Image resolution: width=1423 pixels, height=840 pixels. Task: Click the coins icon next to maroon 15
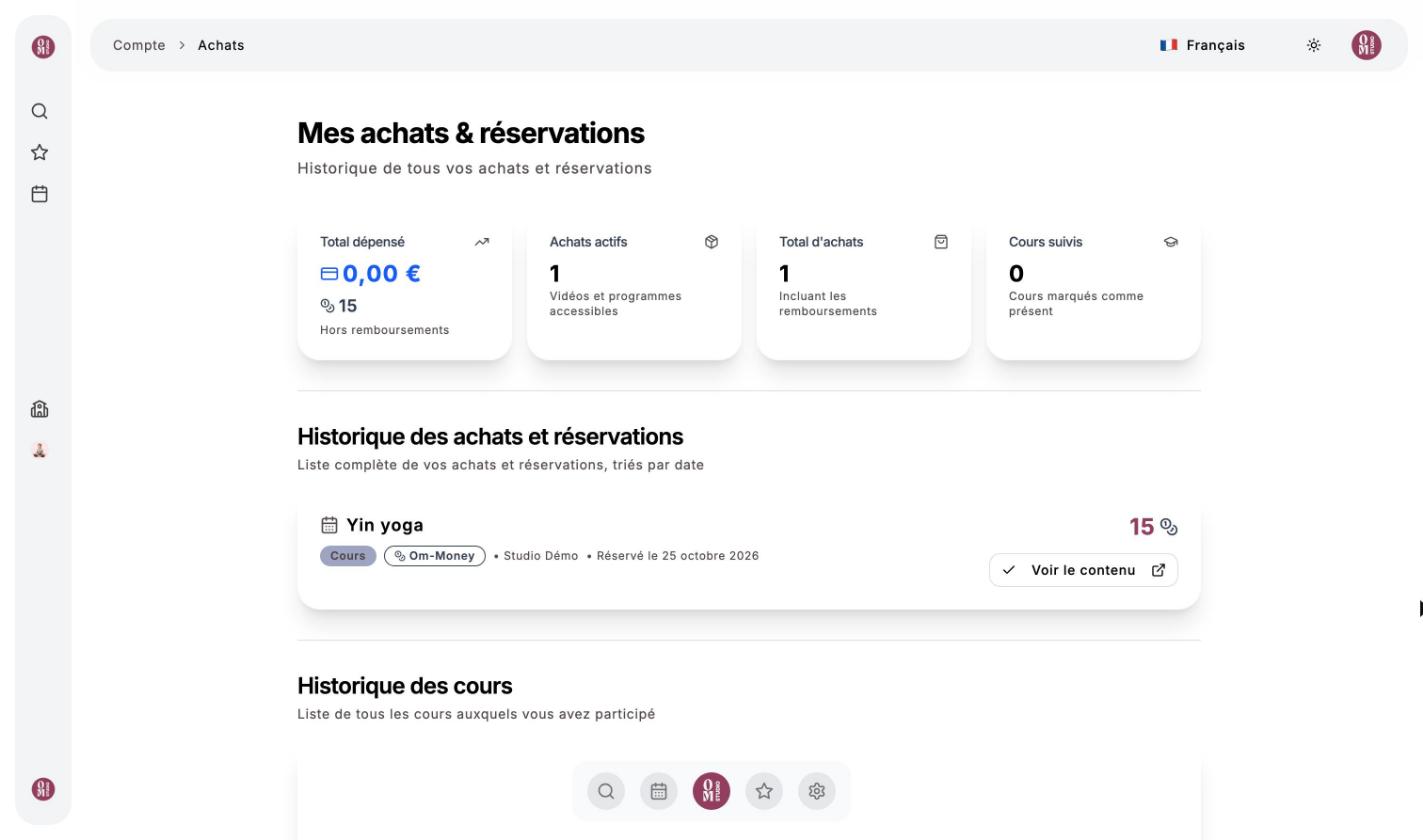click(1168, 527)
